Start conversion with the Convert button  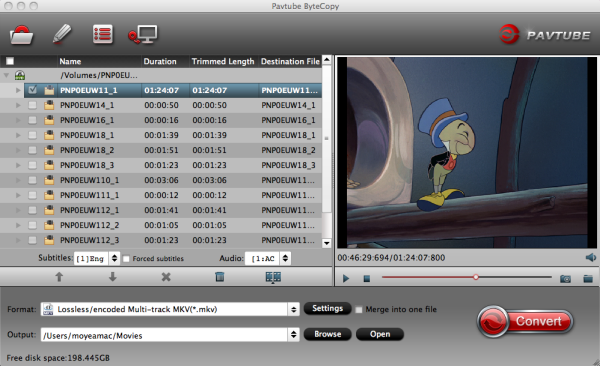[x=525, y=321]
